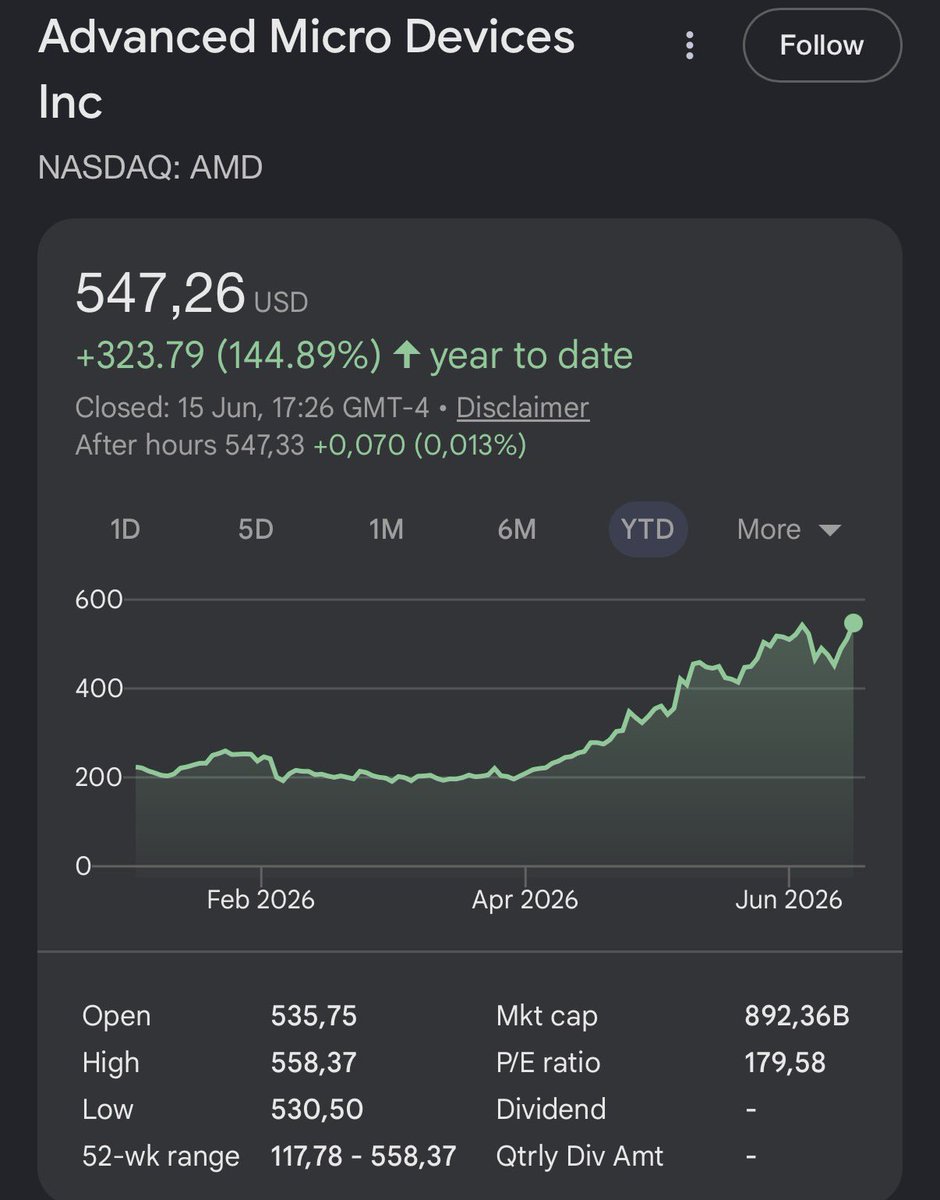This screenshot has width=940, height=1200.
Task: Click the green up arrow icon
Action: point(405,355)
